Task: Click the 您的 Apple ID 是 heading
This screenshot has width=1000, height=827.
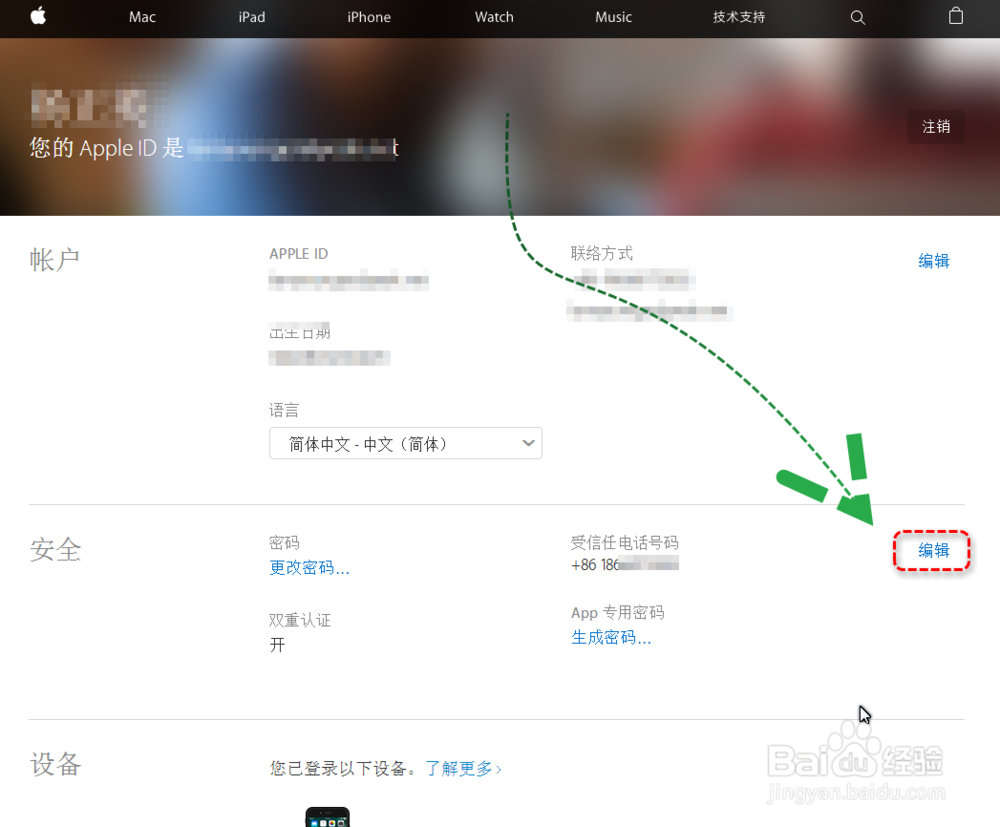Action: (x=107, y=148)
